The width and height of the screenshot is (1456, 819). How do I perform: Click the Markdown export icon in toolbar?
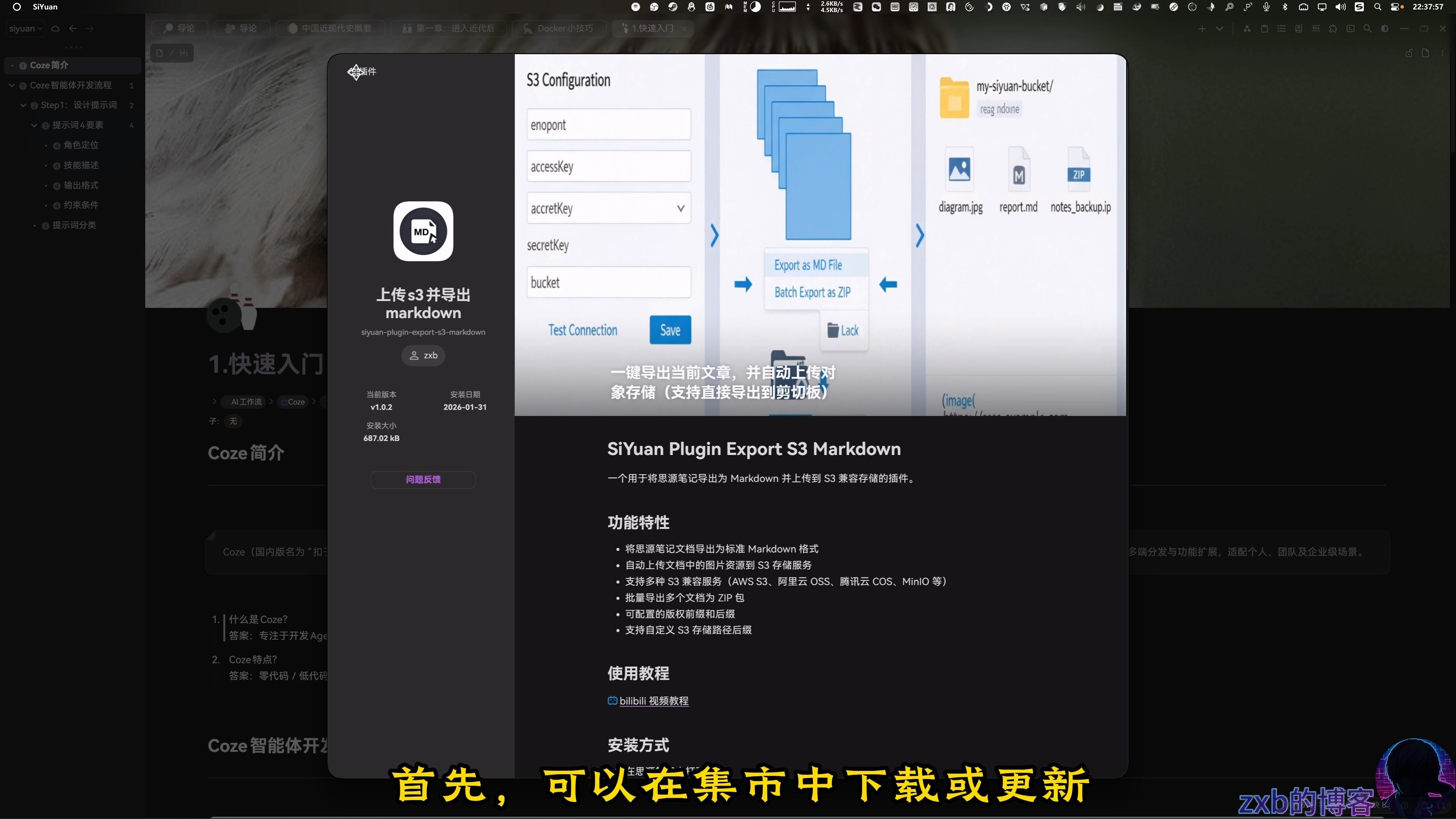click(1316, 29)
